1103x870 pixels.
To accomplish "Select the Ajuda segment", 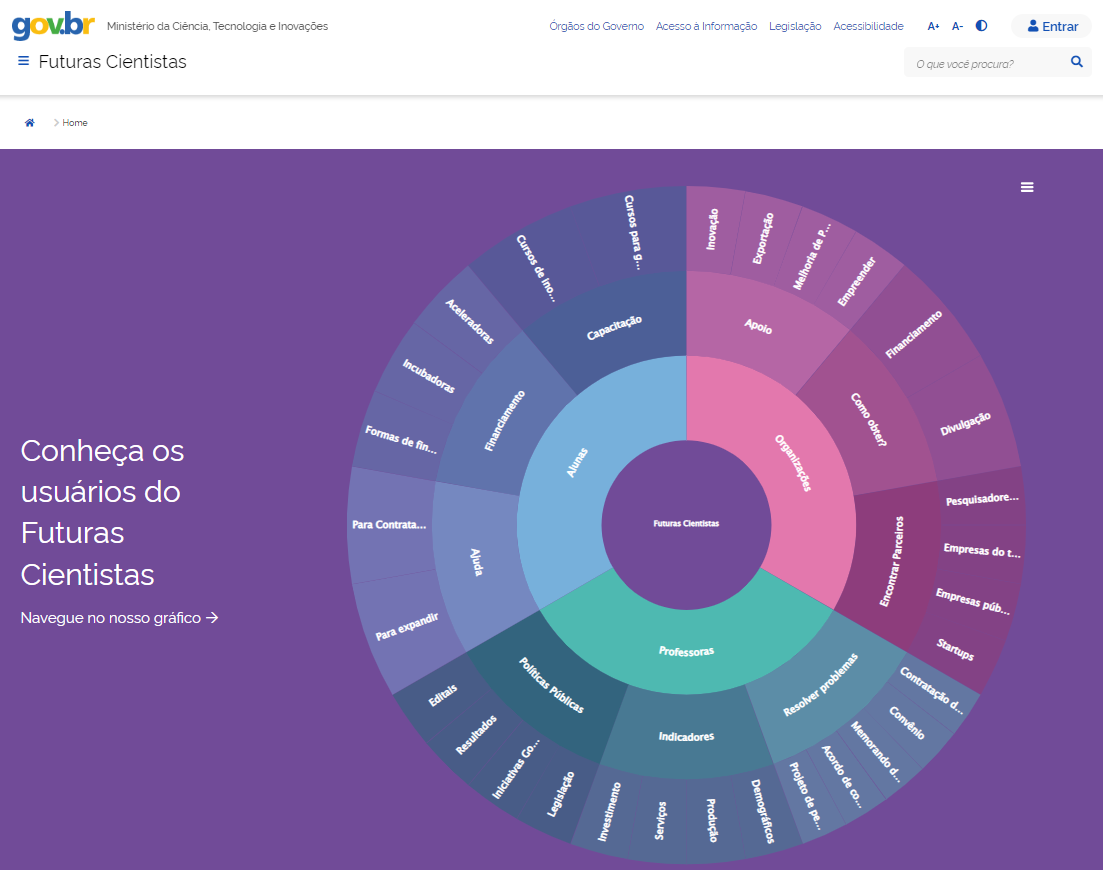I will 476,562.
